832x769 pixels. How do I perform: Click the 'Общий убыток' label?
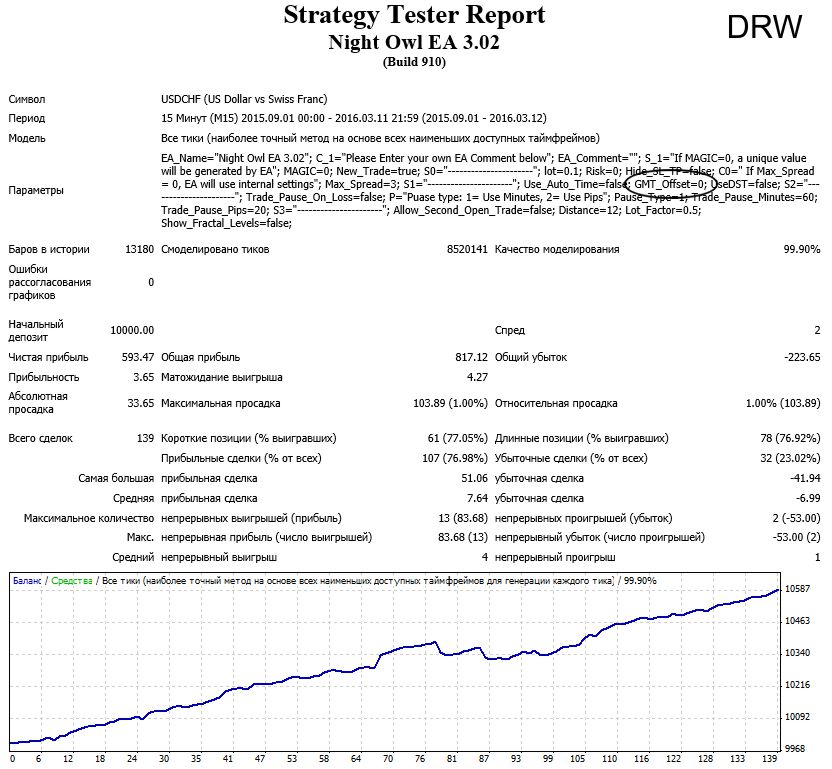[x=531, y=358]
